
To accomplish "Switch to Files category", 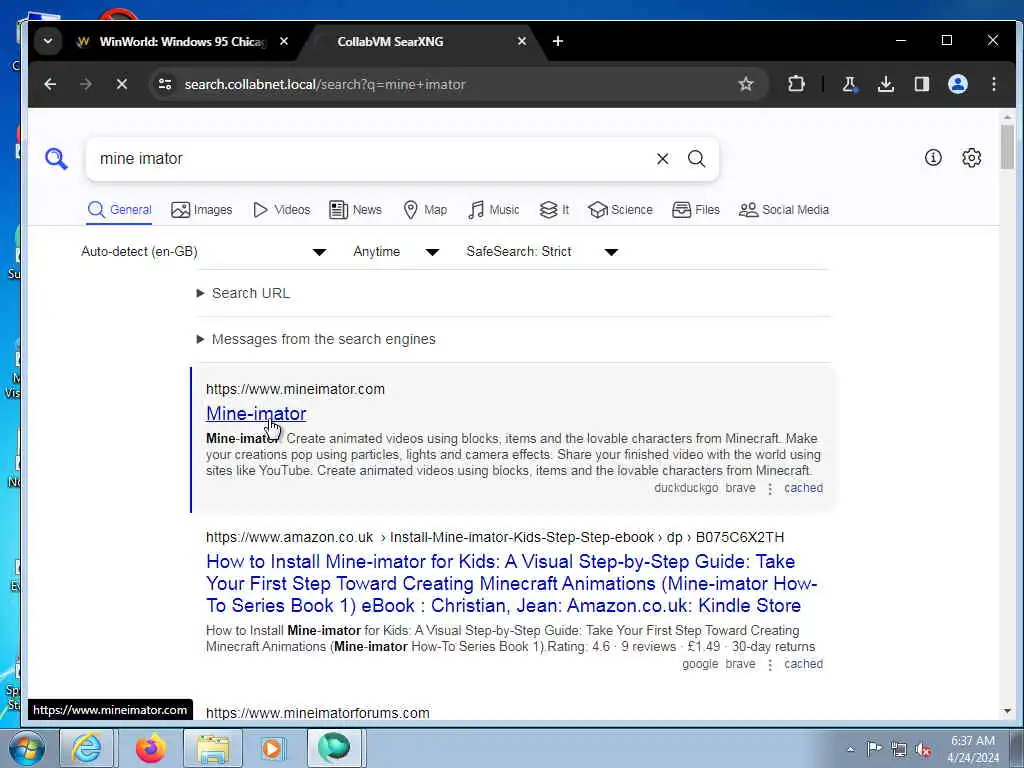I will coord(696,210).
